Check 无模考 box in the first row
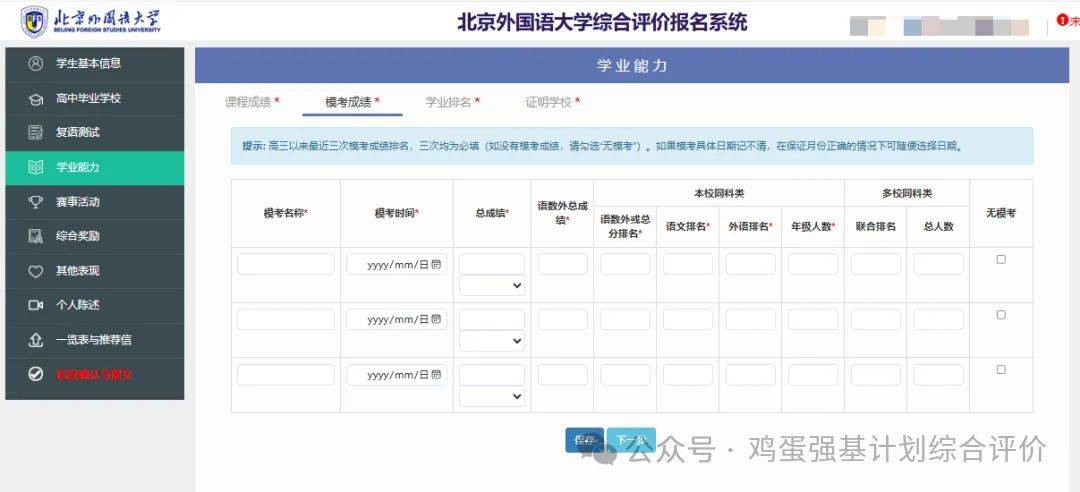1080x492 pixels. 1001,260
